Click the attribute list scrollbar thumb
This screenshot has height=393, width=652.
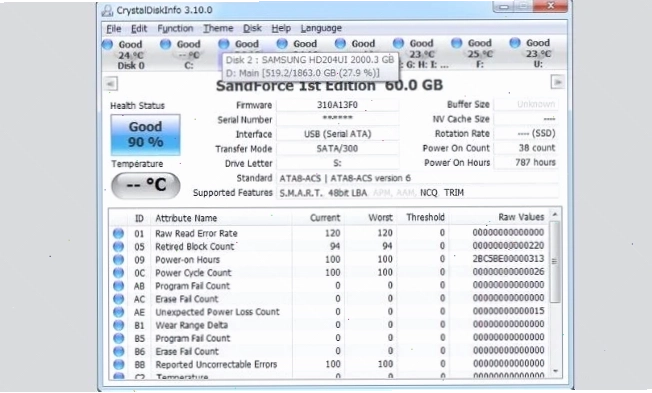(554, 262)
